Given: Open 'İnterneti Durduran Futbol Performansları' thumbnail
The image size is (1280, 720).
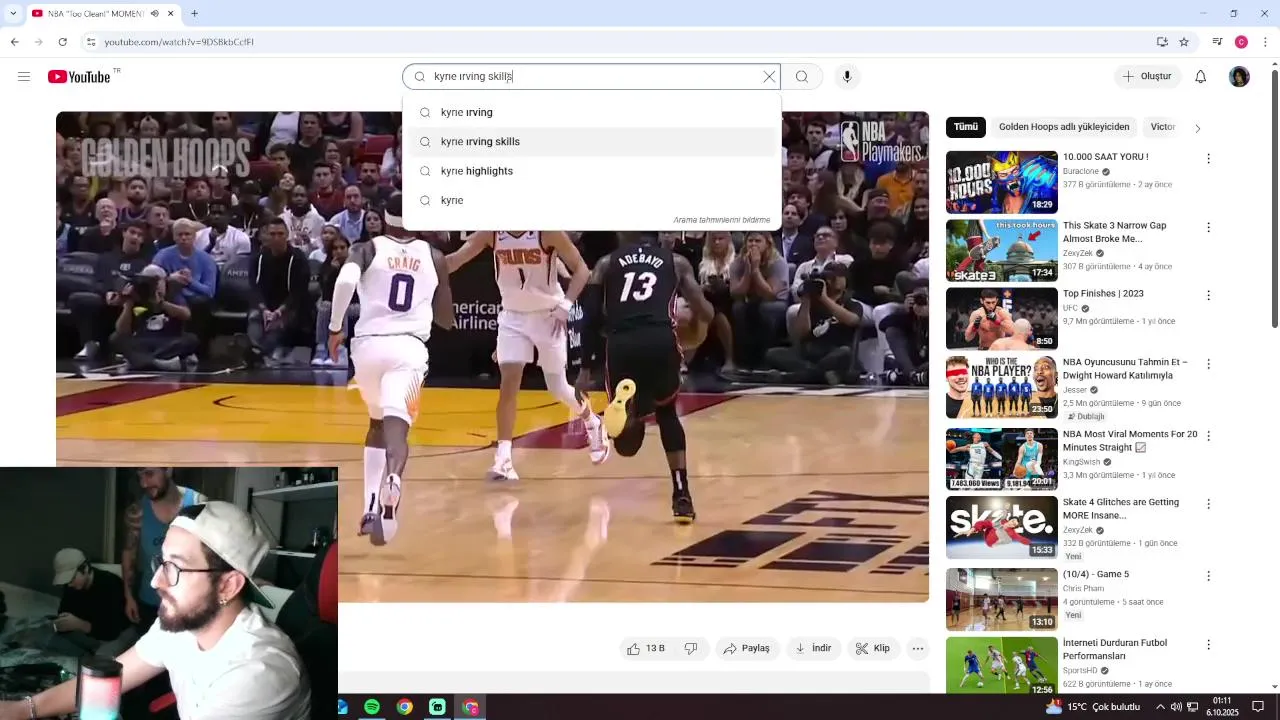Looking at the screenshot, I should (x=1001, y=667).
